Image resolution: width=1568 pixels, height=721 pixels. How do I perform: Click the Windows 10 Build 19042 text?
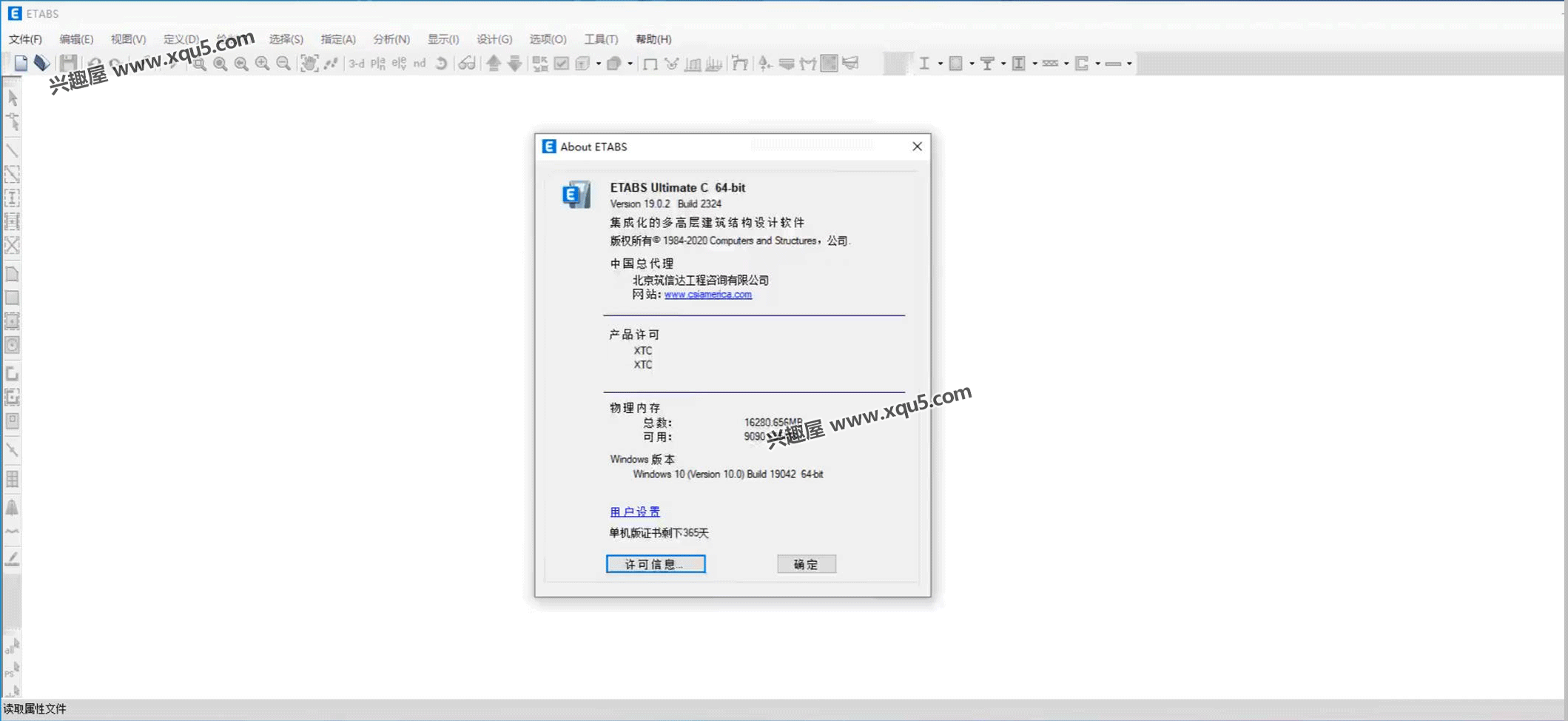point(728,474)
